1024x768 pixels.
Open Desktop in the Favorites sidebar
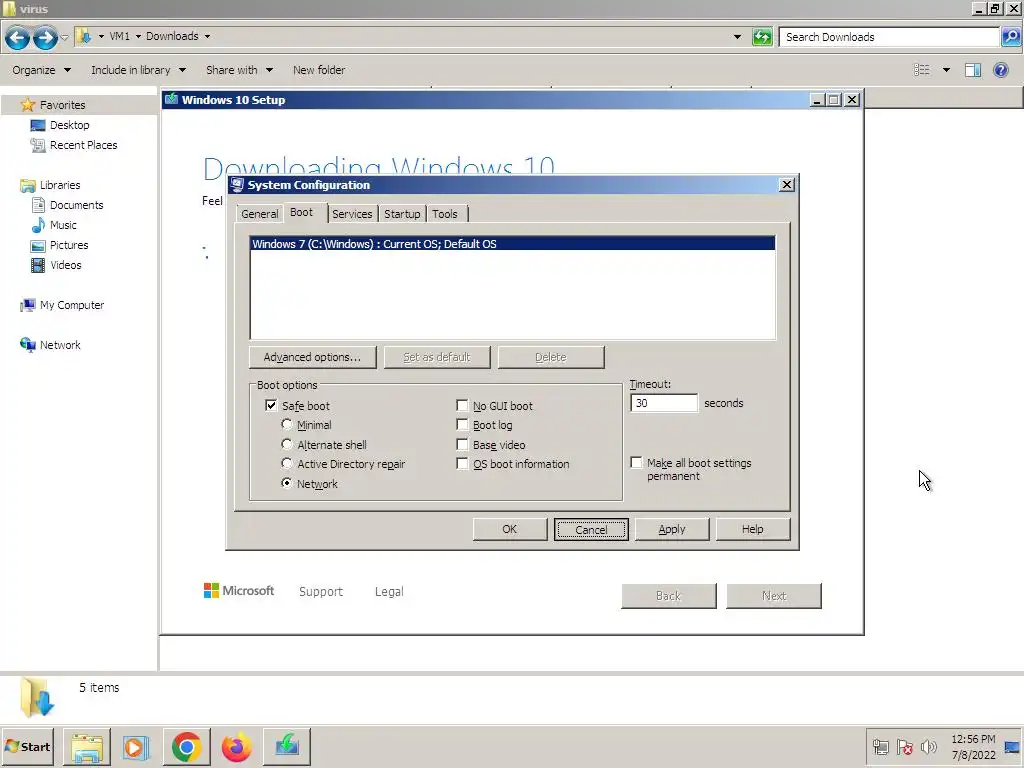69,125
